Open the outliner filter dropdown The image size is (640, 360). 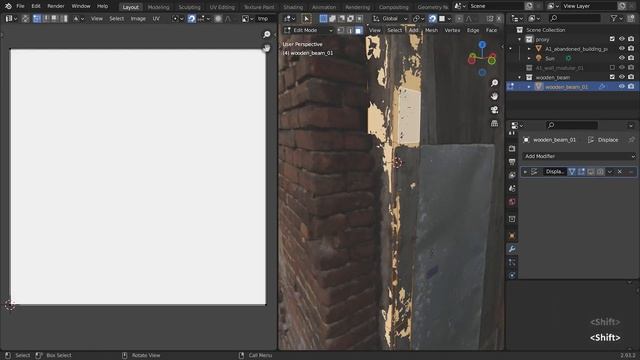[616, 18]
